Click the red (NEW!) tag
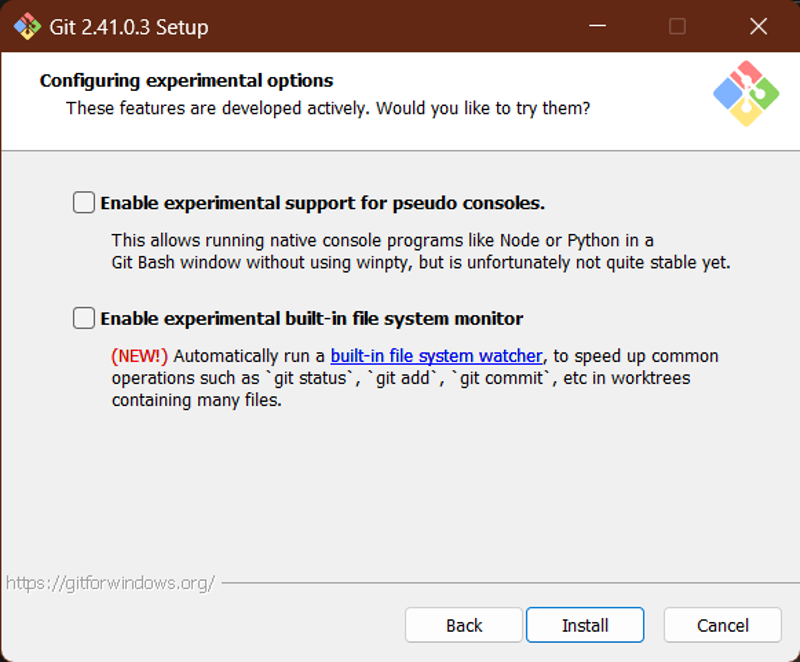The image size is (800, 662). pos(139,356)
